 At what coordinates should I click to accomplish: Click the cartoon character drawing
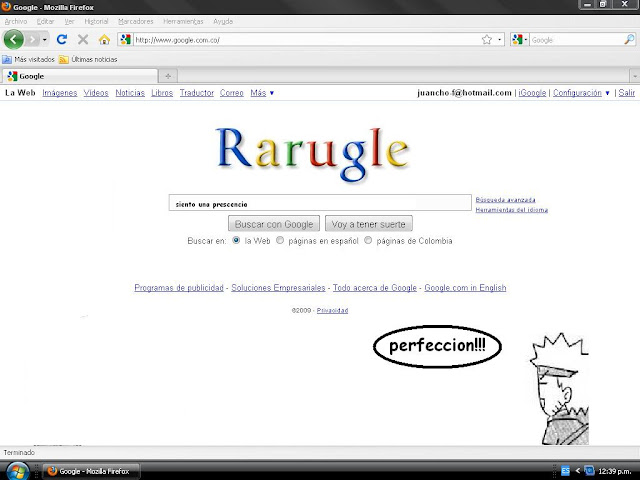(559, 389)
